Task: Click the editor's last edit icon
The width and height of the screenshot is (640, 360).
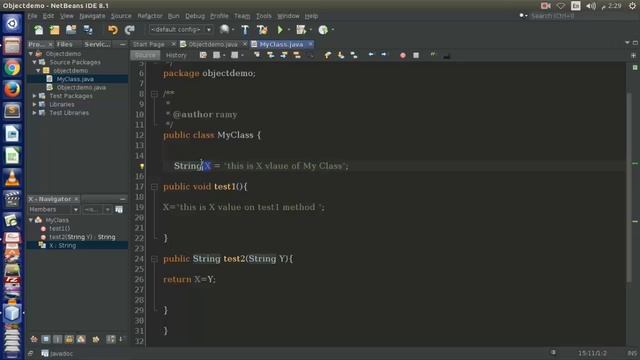Action: point(203,55)
